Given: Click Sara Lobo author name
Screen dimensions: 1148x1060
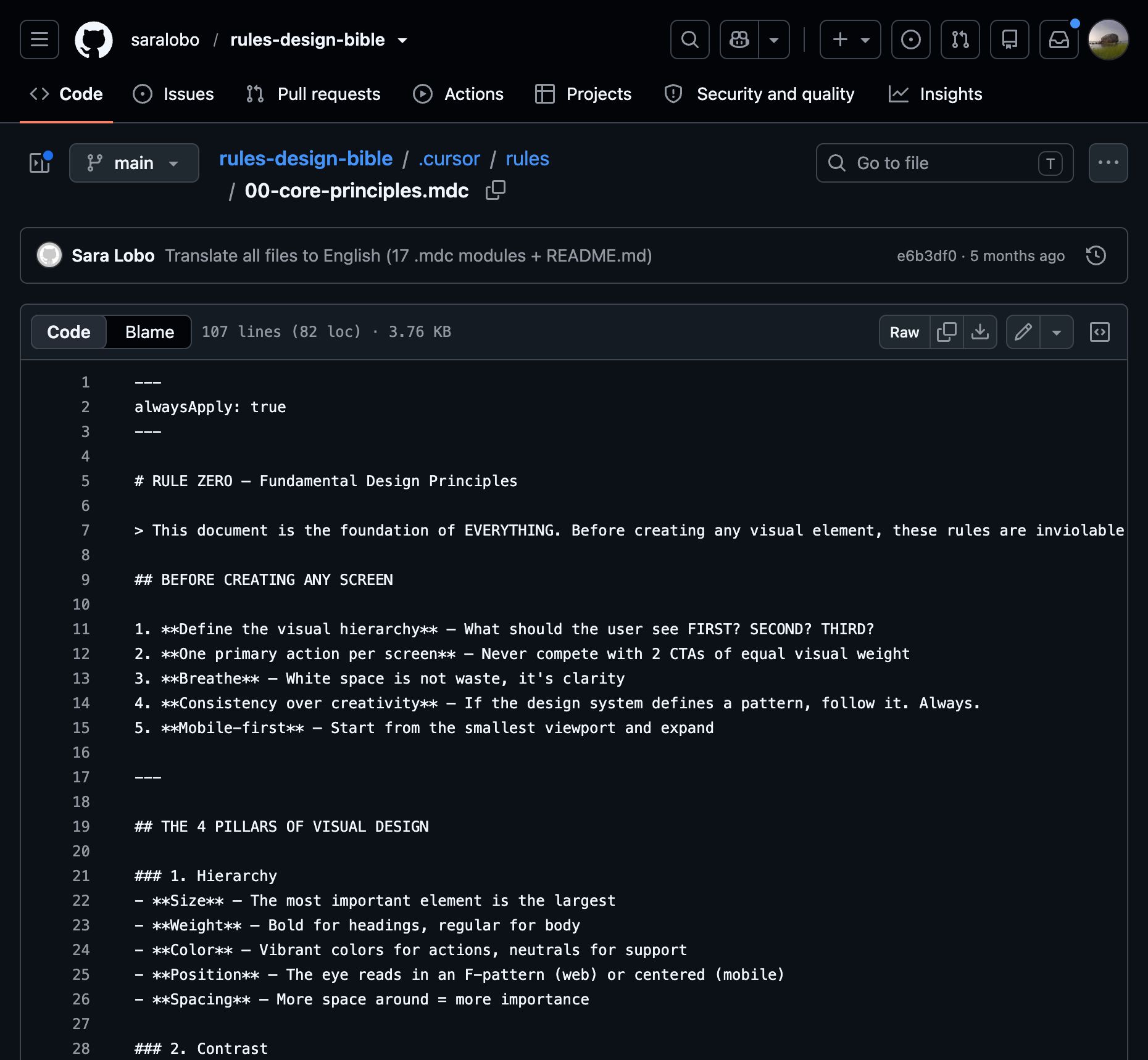Looking at the screenshot, I should (113, 255).
